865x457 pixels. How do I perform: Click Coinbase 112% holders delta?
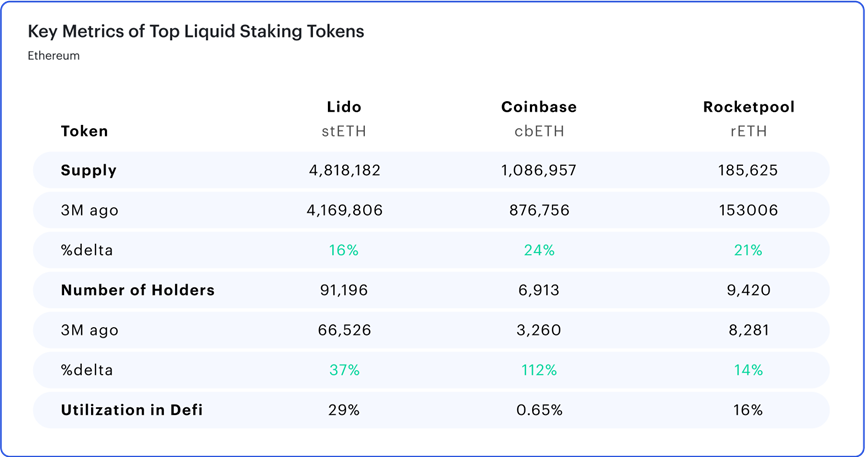(x=539, y=370)
